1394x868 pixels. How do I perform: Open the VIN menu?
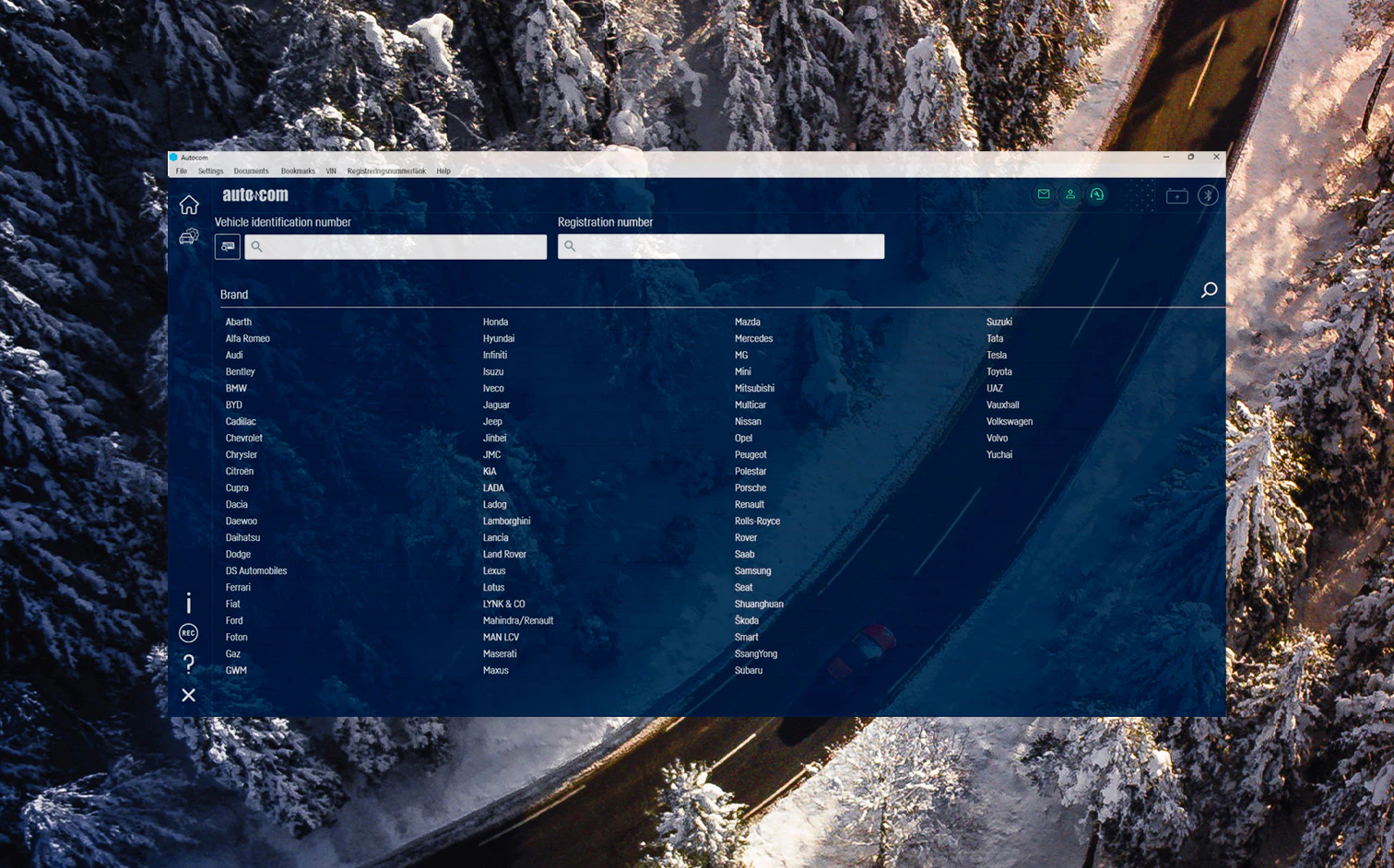click(331, 171)
